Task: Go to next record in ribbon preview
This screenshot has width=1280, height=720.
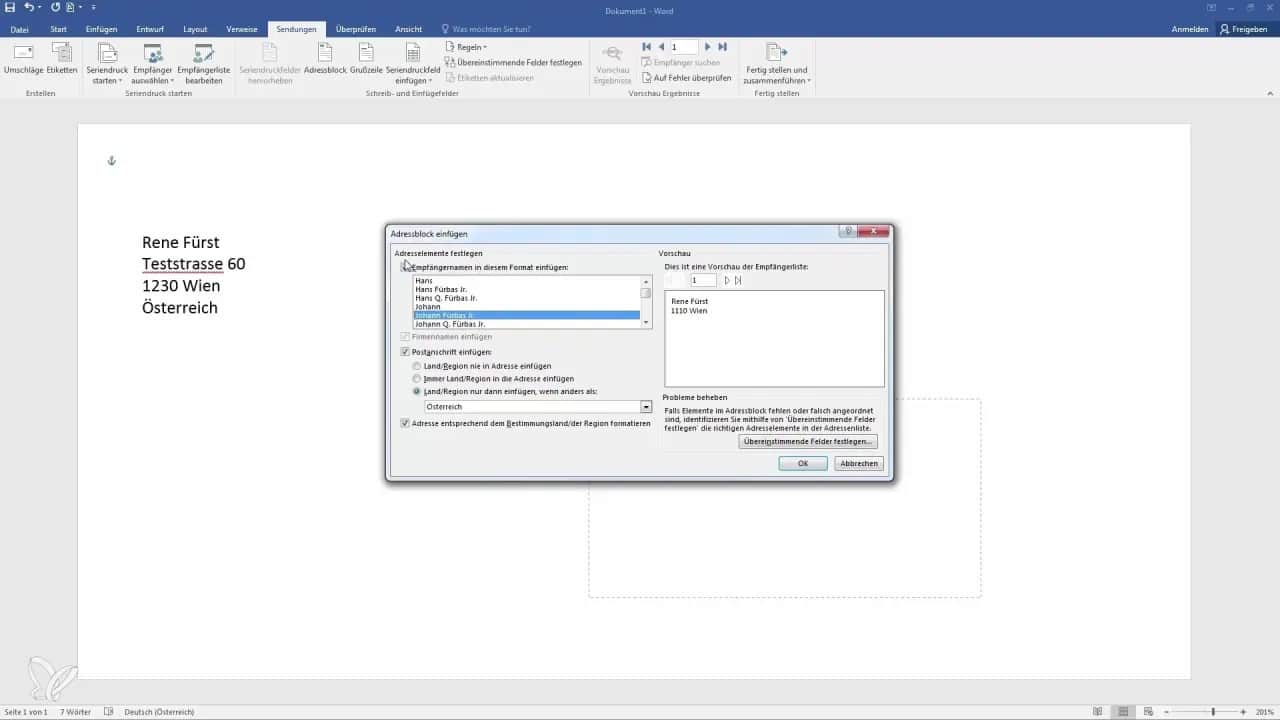Action: pos(708,47)
